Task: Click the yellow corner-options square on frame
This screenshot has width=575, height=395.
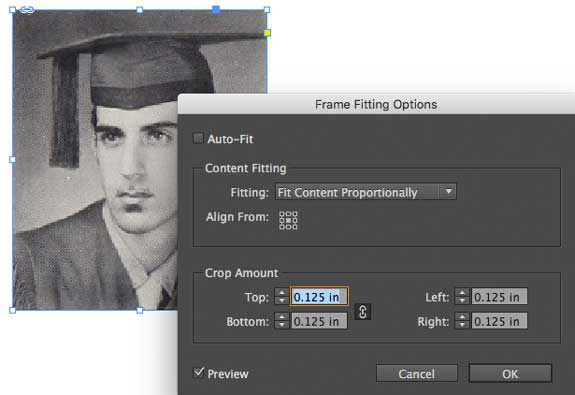Action: coord(267,33)
